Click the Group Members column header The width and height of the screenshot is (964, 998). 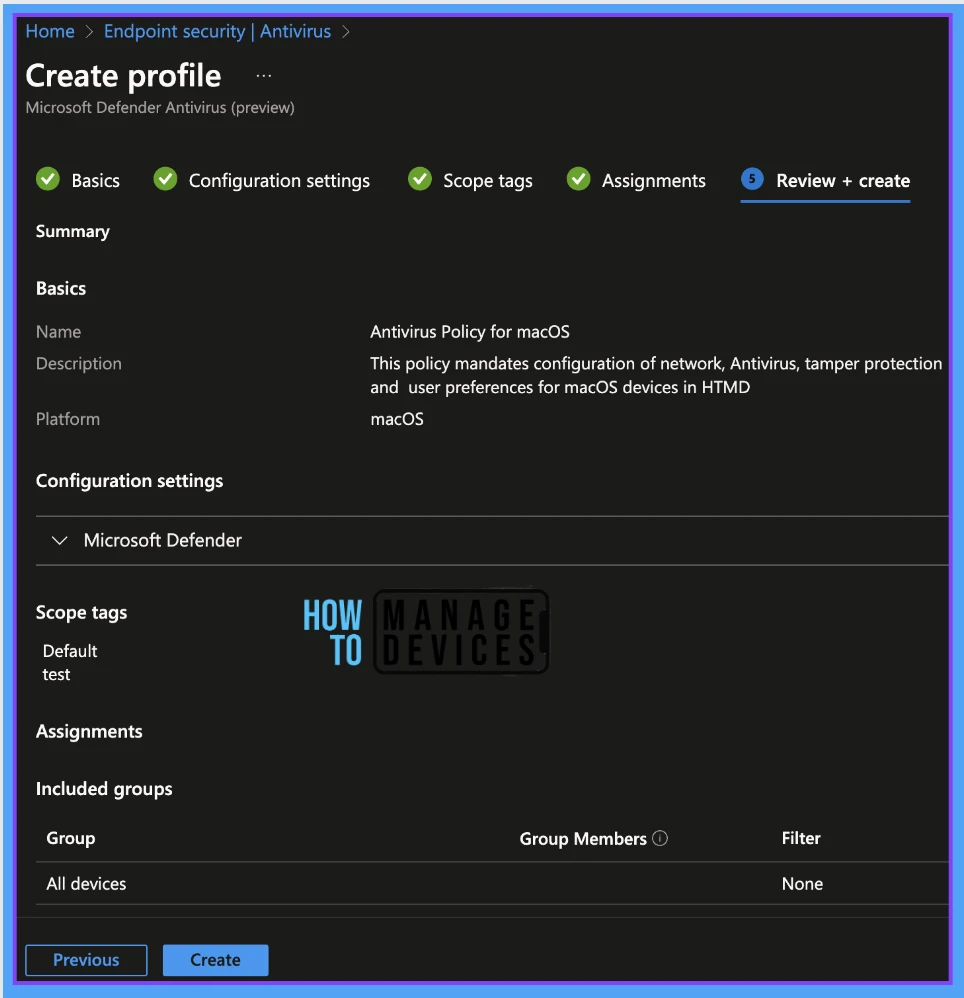[583, 839]
